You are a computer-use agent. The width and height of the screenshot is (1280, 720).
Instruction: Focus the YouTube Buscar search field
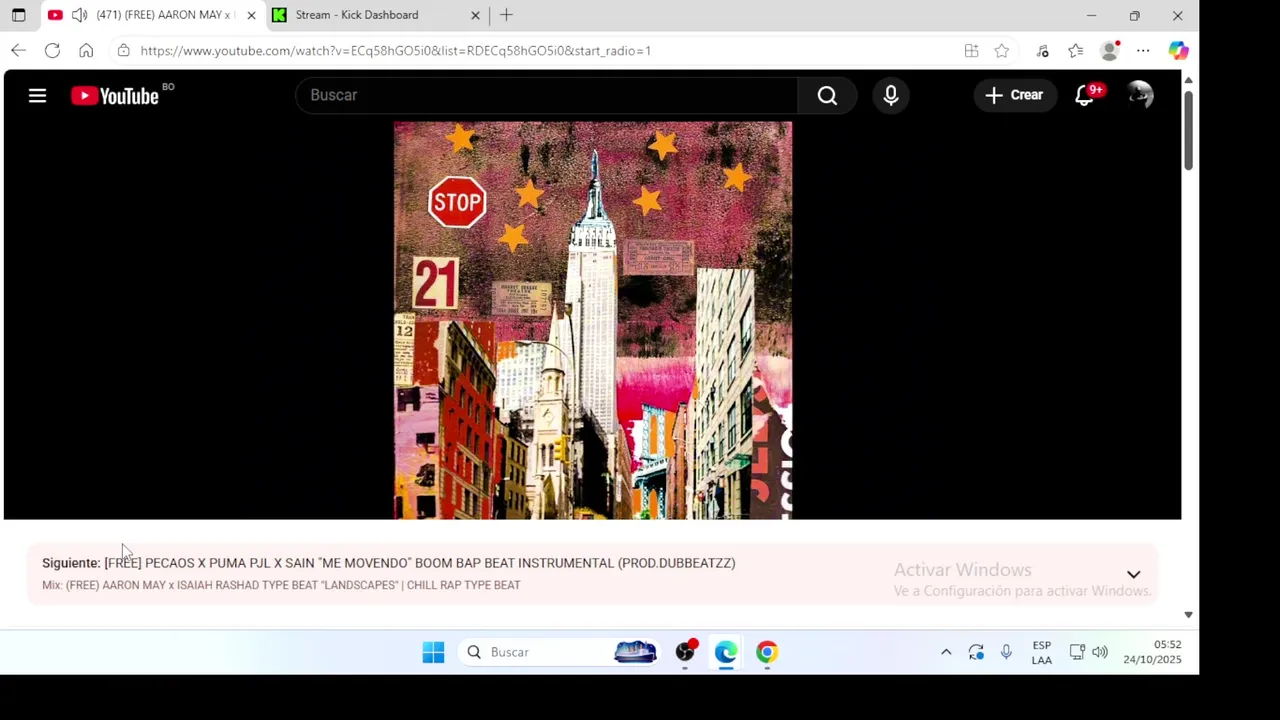coord(548,95)
